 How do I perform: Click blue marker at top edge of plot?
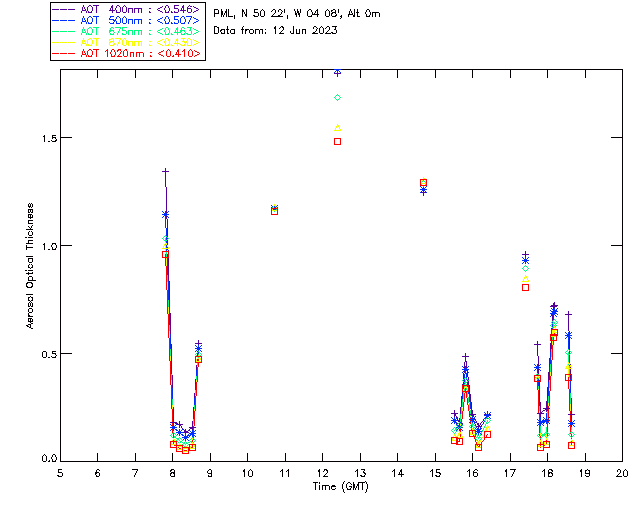[338, 73]
